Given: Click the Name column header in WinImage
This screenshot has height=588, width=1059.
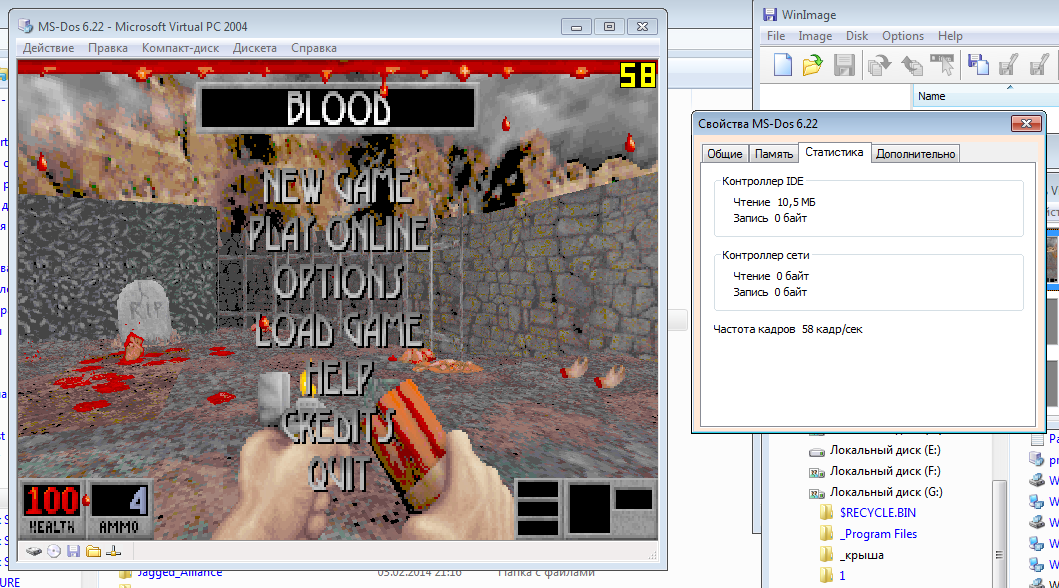Looking at the screenshot, I should (x=986, y=97).
